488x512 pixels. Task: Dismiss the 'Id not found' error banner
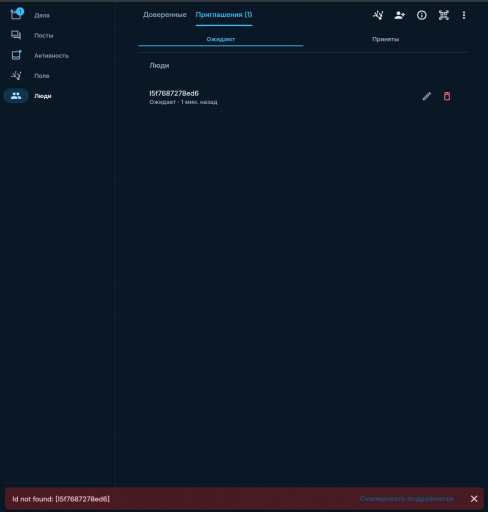click(x=474, y=499)
